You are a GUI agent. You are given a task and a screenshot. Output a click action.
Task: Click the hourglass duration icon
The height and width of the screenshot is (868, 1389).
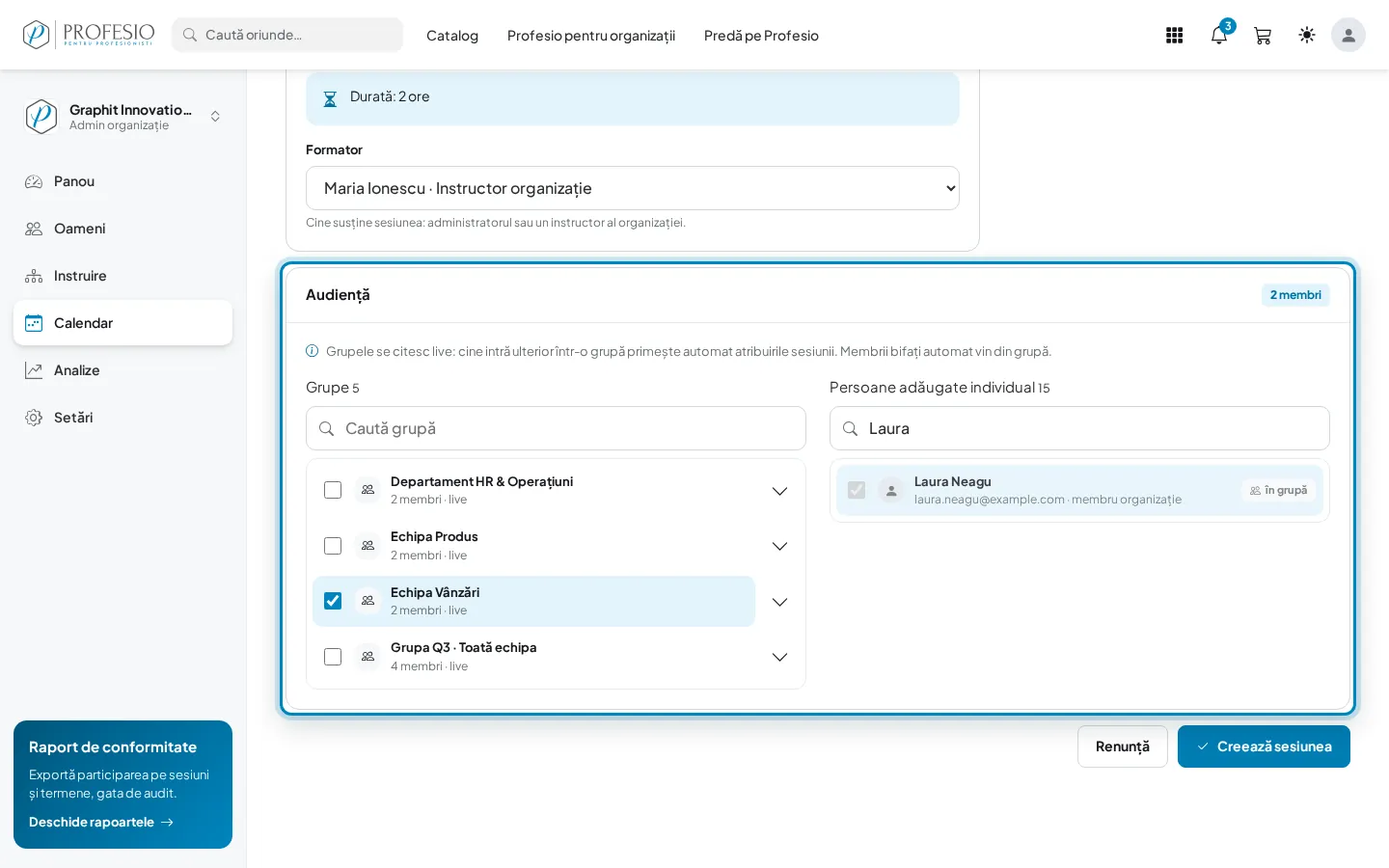330,98
